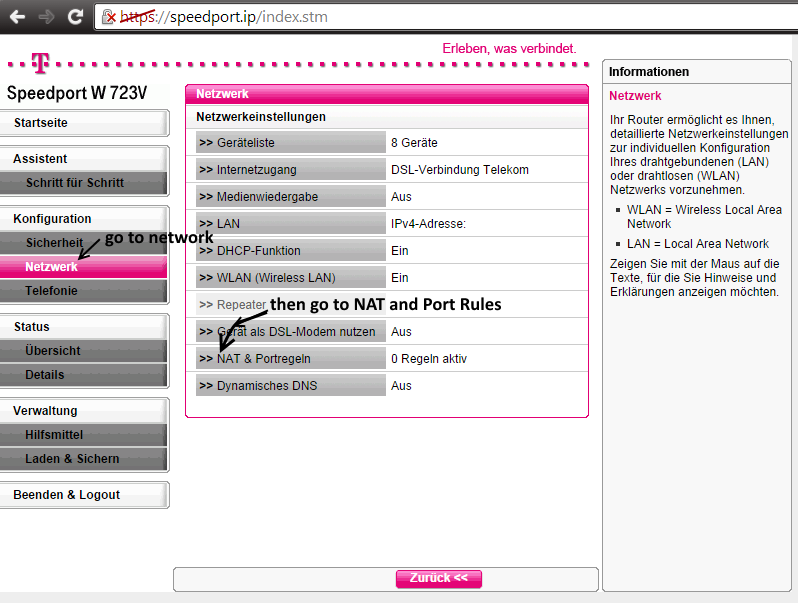The height and width of the screenshot is (603, 798).
Task: Click 'IPv4-Adresse:' value text
Action: point(428,223)
